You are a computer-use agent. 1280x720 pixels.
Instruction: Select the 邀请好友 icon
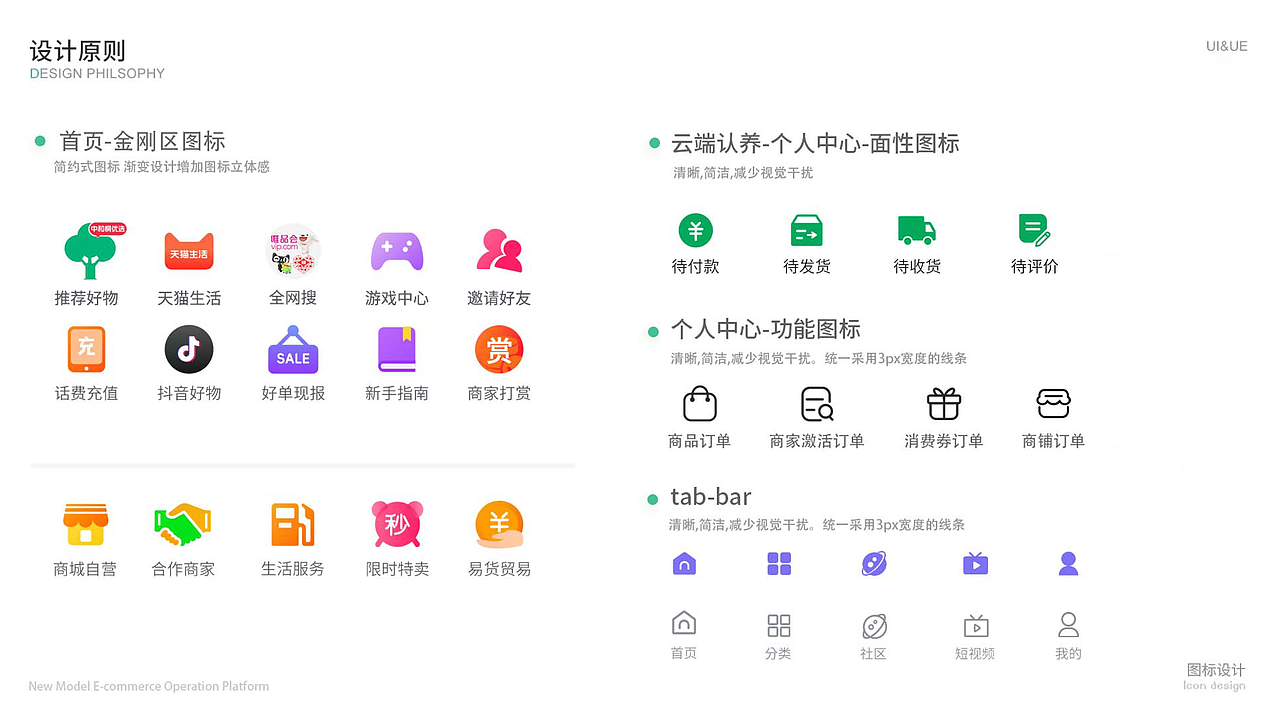coord(499,251)
